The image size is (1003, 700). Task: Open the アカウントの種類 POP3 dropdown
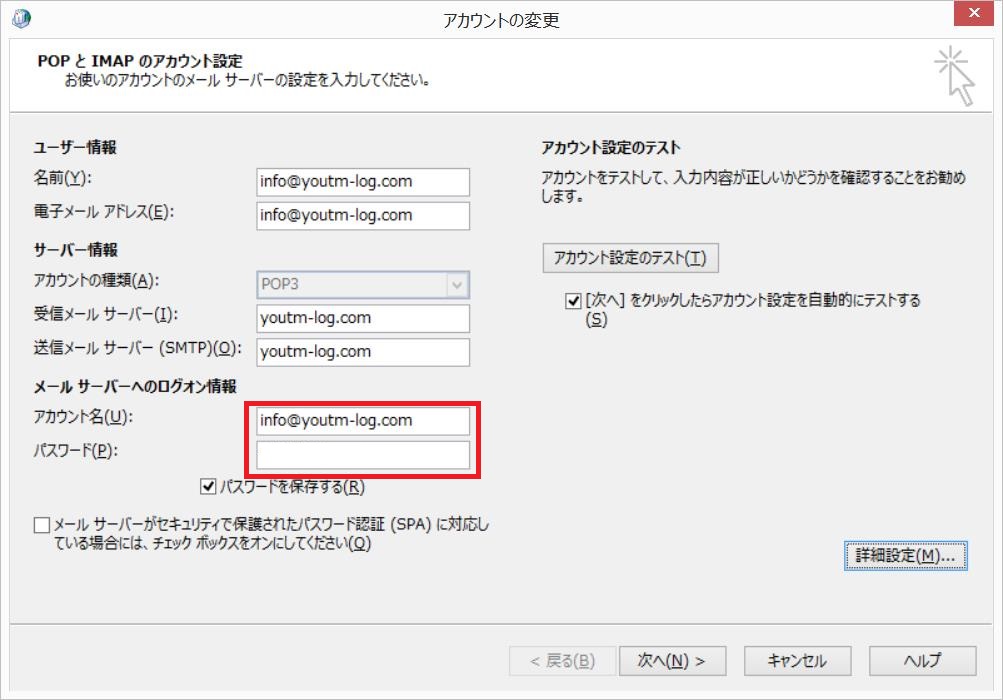coord(363,285)
